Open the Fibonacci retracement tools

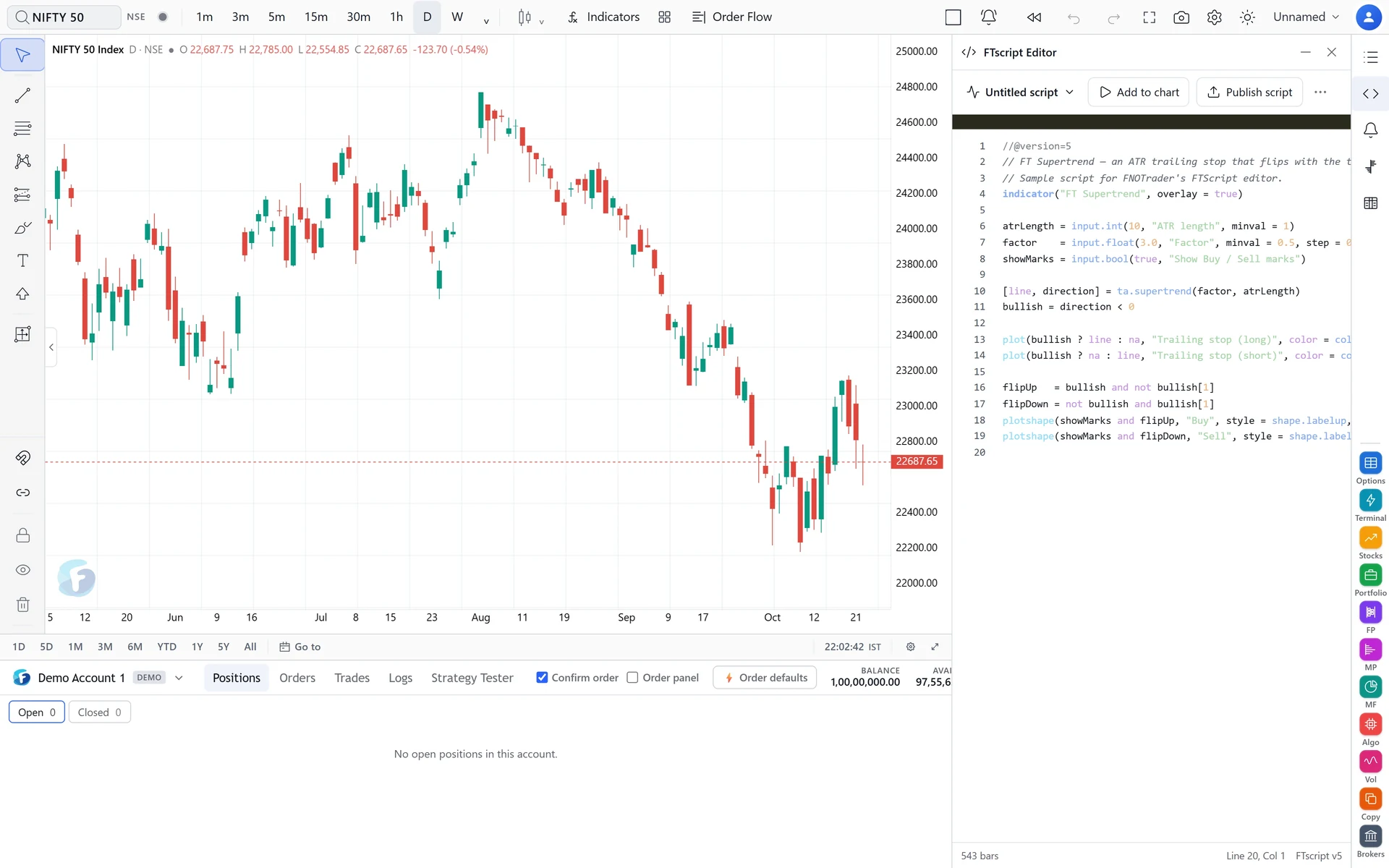(22, 129)
